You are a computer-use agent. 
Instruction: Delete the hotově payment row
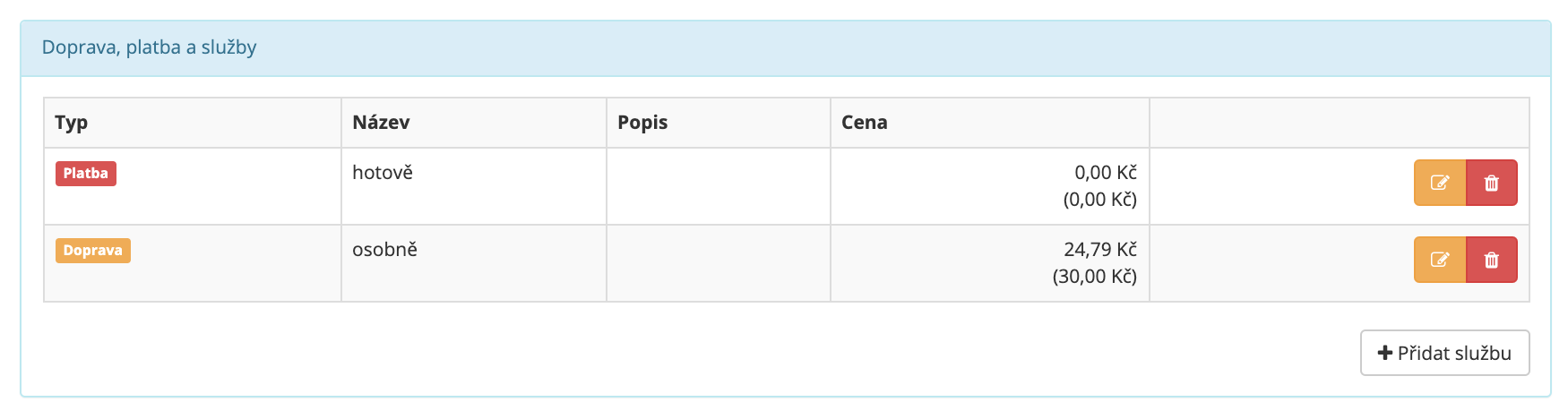(x=1492, y=183)
